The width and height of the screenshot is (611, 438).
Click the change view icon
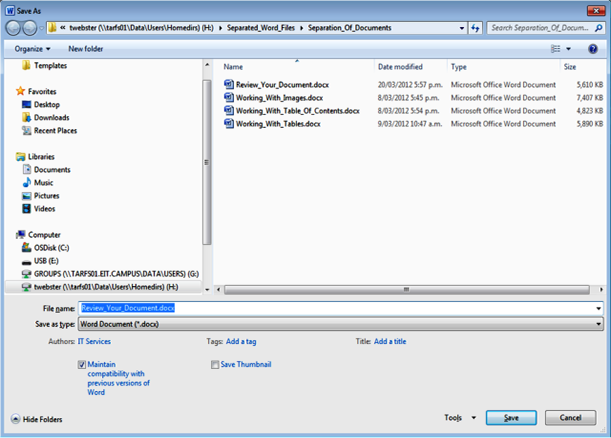pyautogui.click(x=555, y=49)
